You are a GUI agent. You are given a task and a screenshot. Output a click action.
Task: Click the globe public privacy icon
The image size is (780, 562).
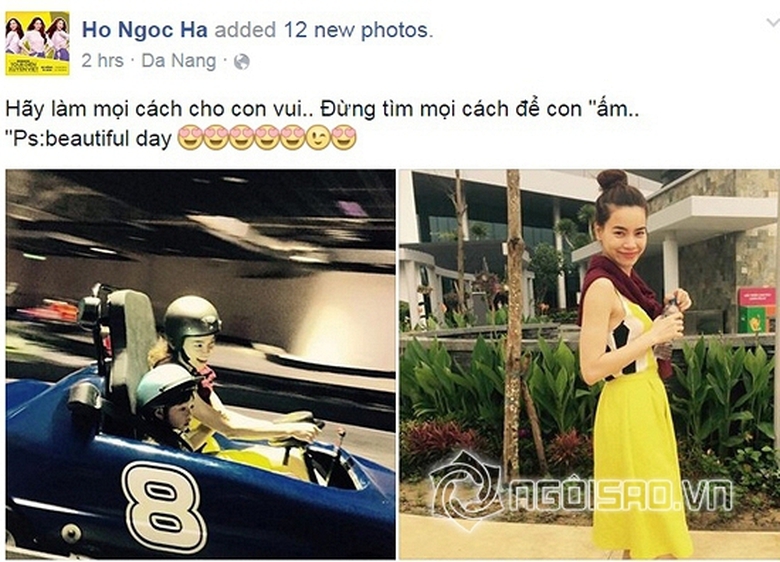(242, 62)
